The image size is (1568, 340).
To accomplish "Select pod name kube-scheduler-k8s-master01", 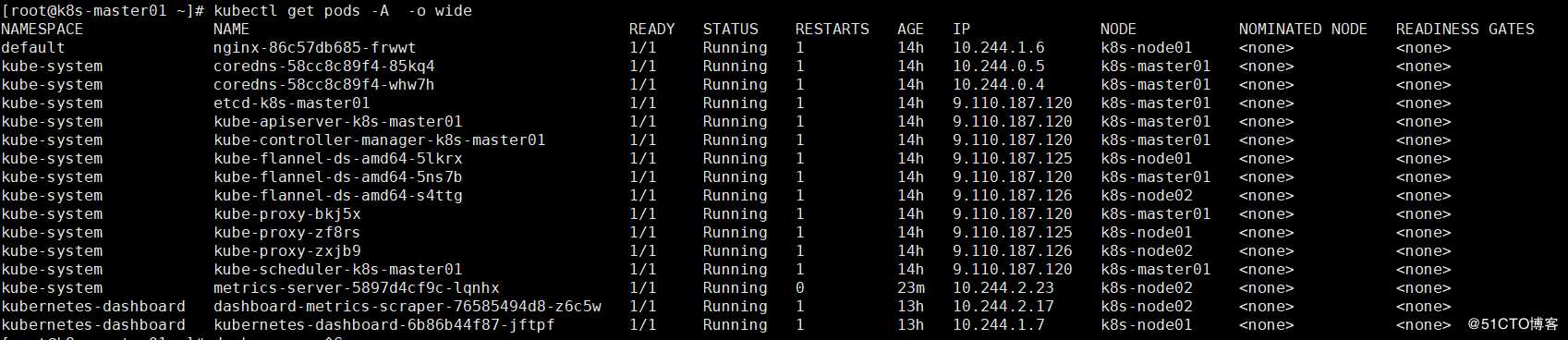I will click(x=338, y=270).
